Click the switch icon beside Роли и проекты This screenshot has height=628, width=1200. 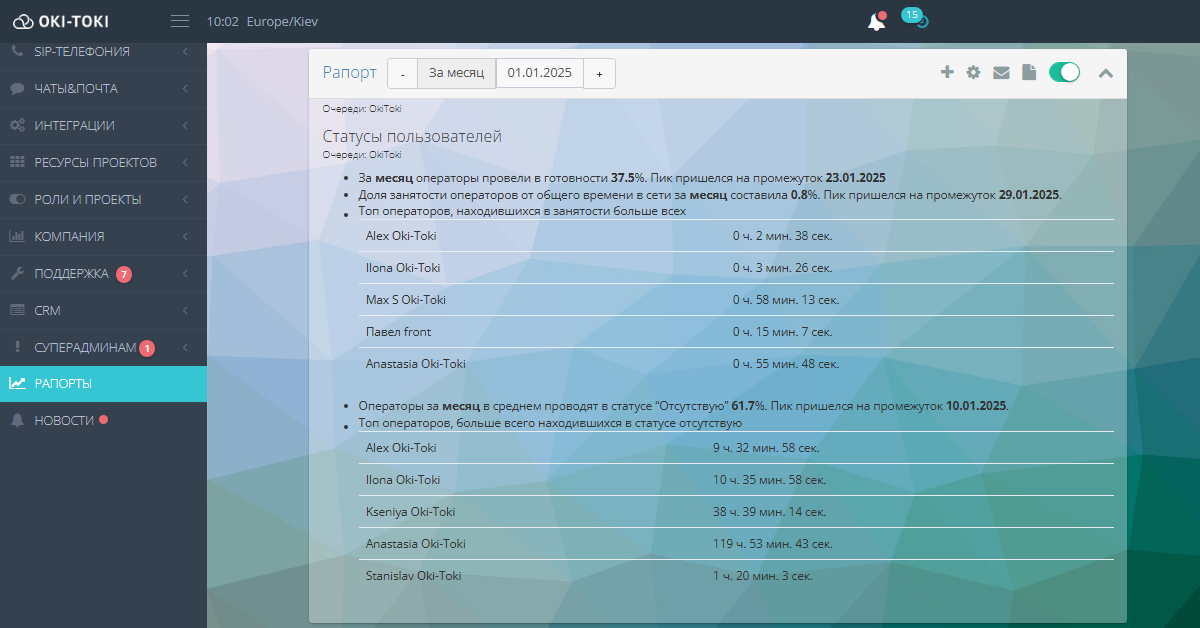pyautogui.click(x=17, y=199)
